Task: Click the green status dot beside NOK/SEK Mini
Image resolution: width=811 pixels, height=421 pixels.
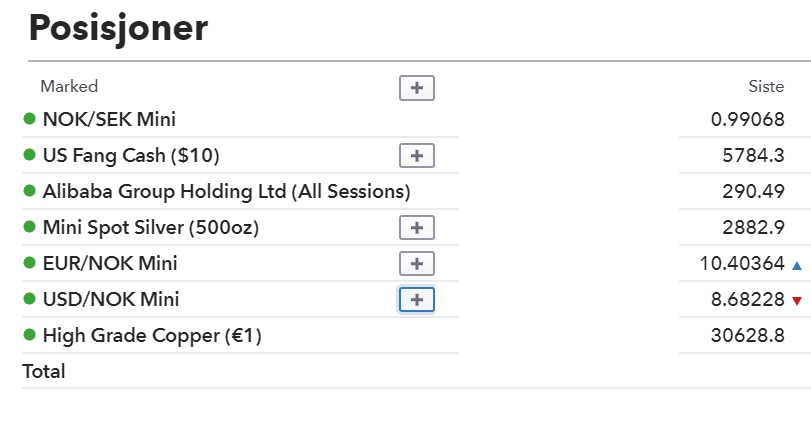Action: pos(29,119)
